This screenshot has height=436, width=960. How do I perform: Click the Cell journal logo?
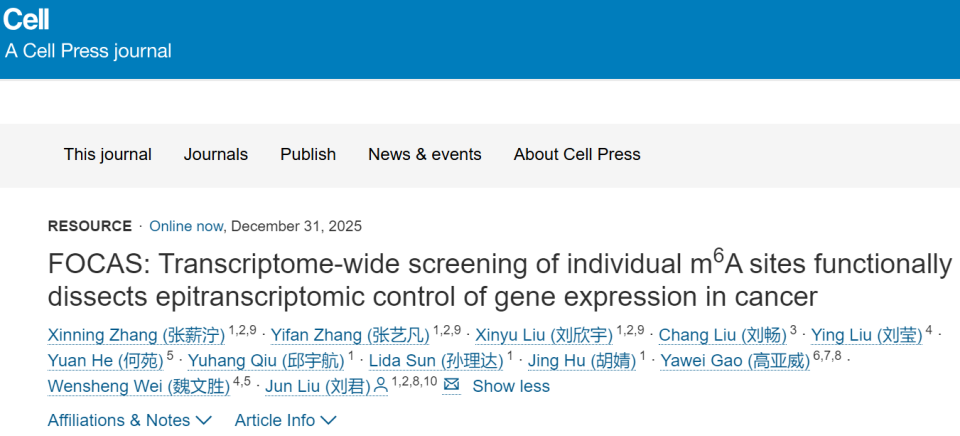pos(26,18)
